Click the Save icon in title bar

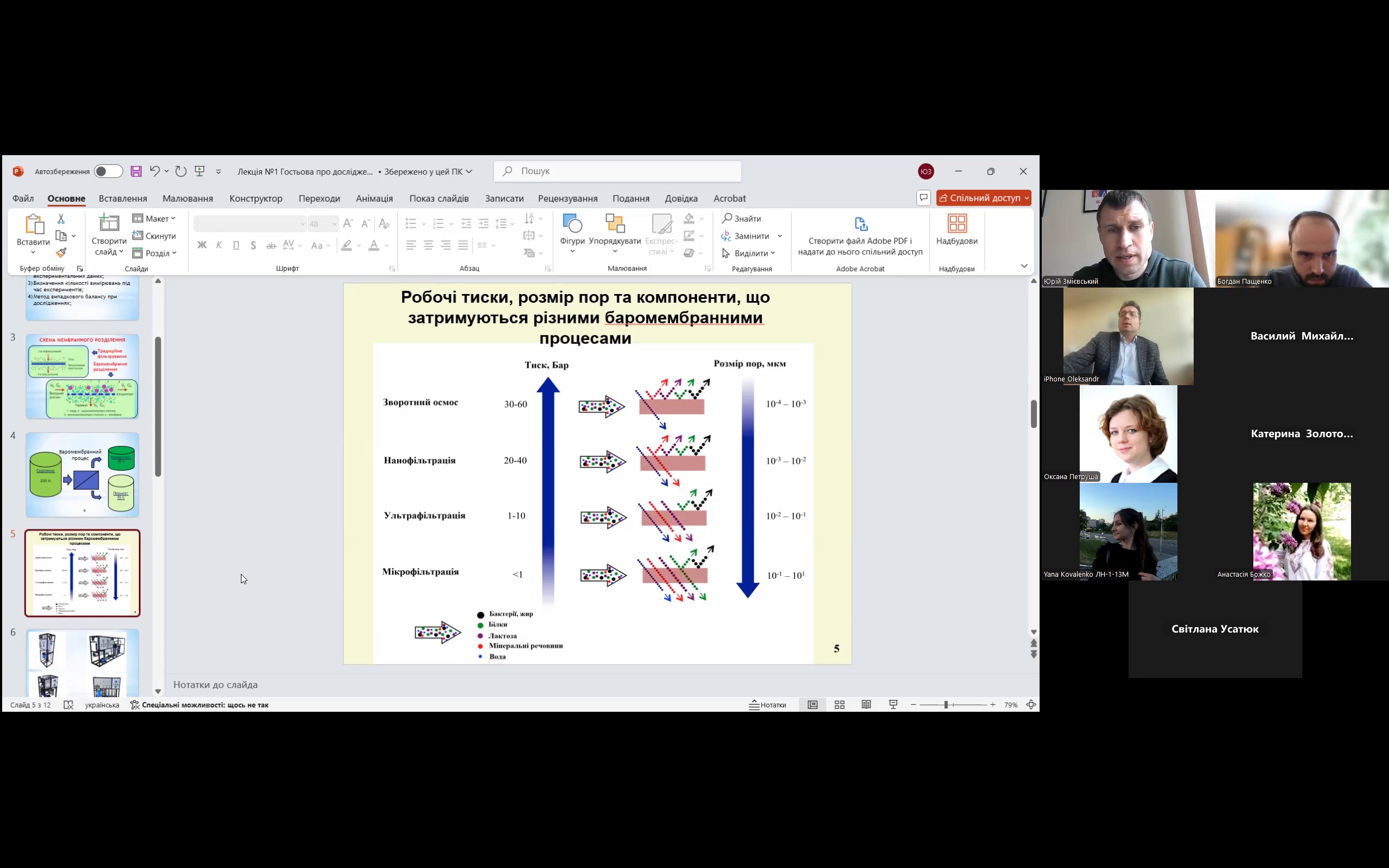(136, 171)
